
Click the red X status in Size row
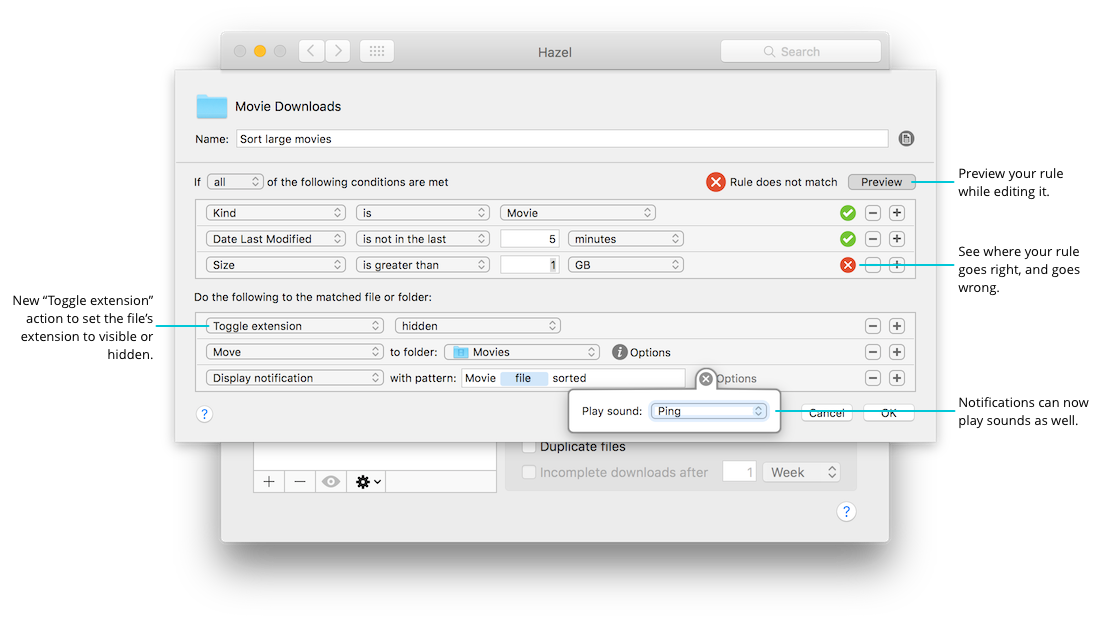(x=848, y=265)
